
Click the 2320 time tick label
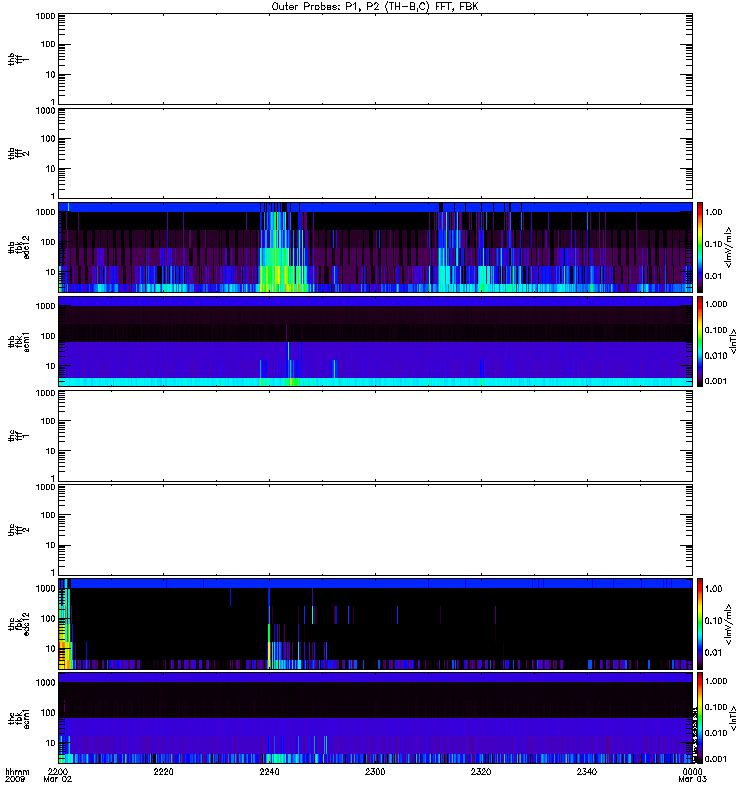tap(481, 772)
